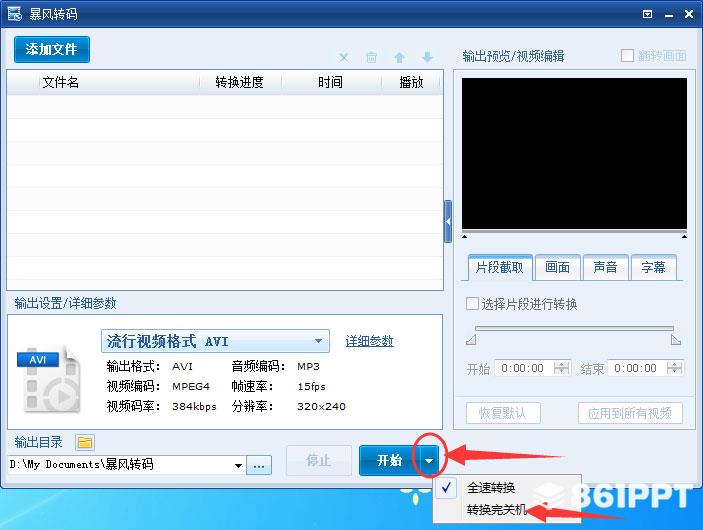The image size is (703, 530).
Task: Click the 转换进度 column header
Action: point(239,83)
